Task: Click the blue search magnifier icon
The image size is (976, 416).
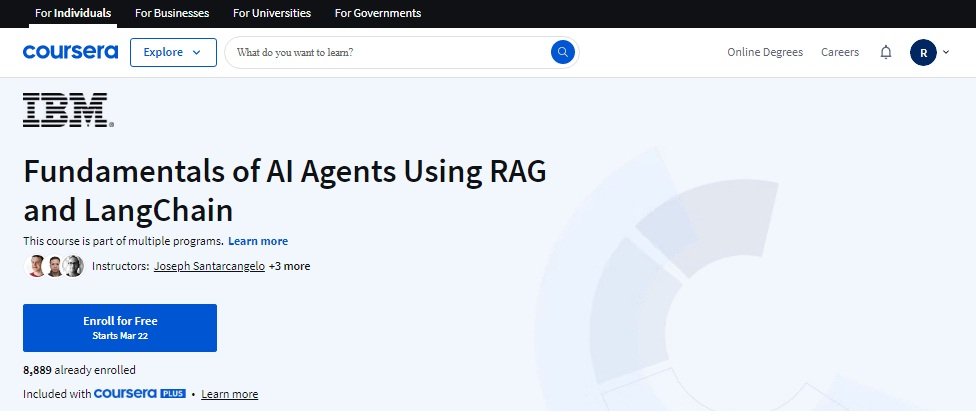Action: (x=563, y=52)
